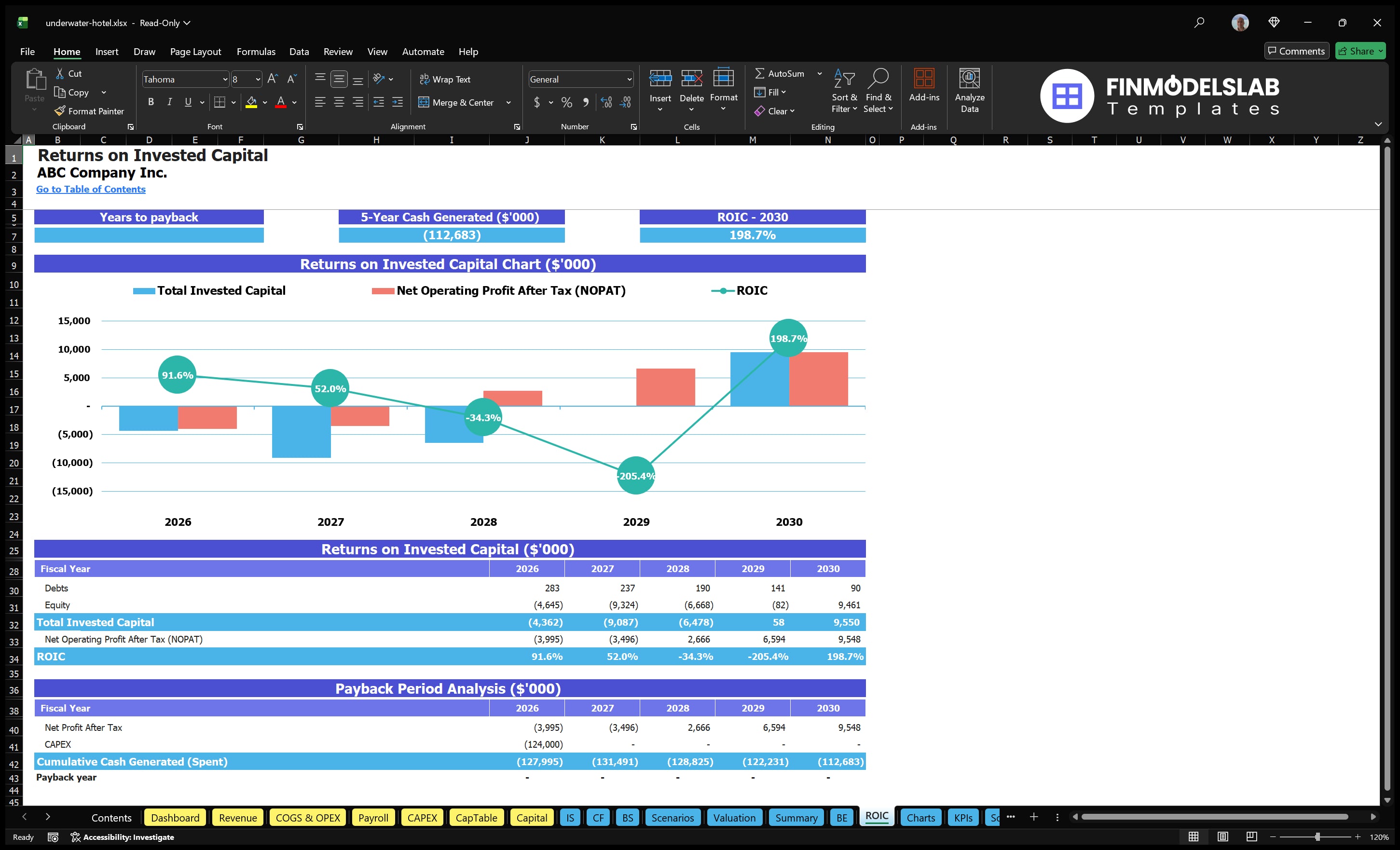Switch to the Dashboard sheet tab
The width and height of the screenshot is (1400, 850).
[x=175, y=818]
